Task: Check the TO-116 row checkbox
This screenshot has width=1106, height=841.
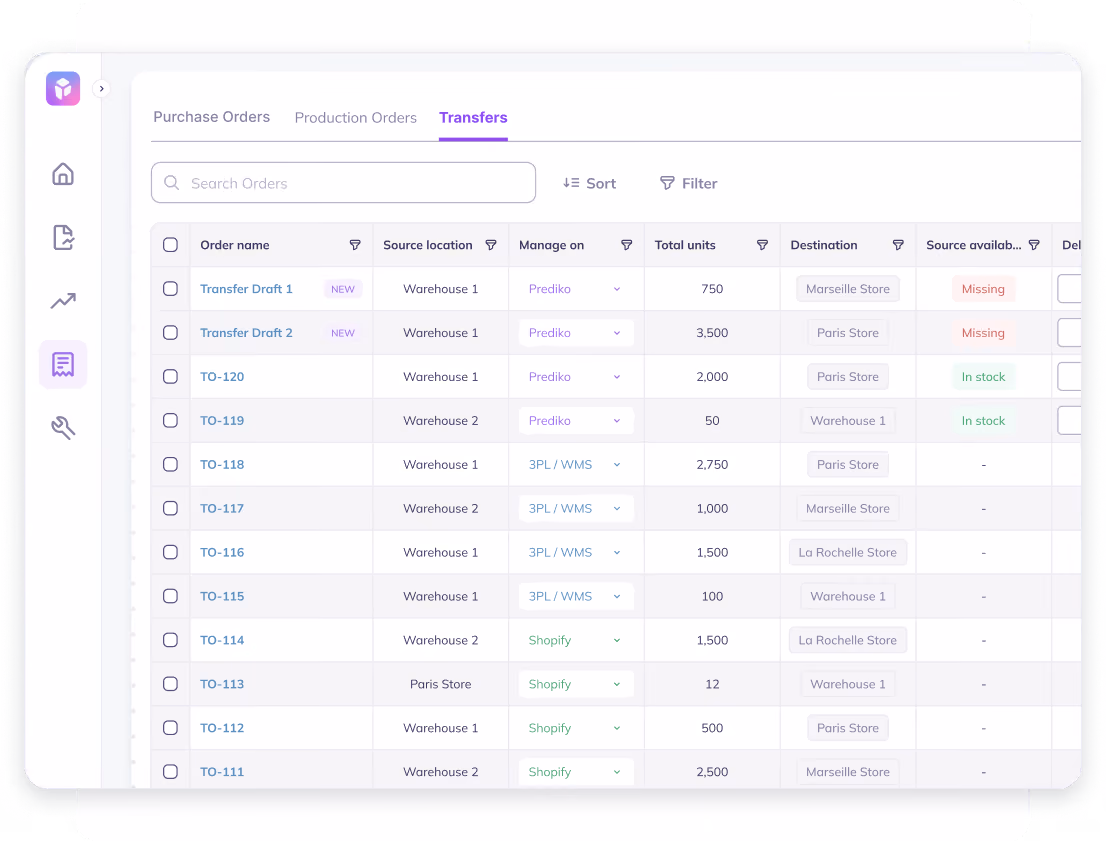Action: (170, 552)
